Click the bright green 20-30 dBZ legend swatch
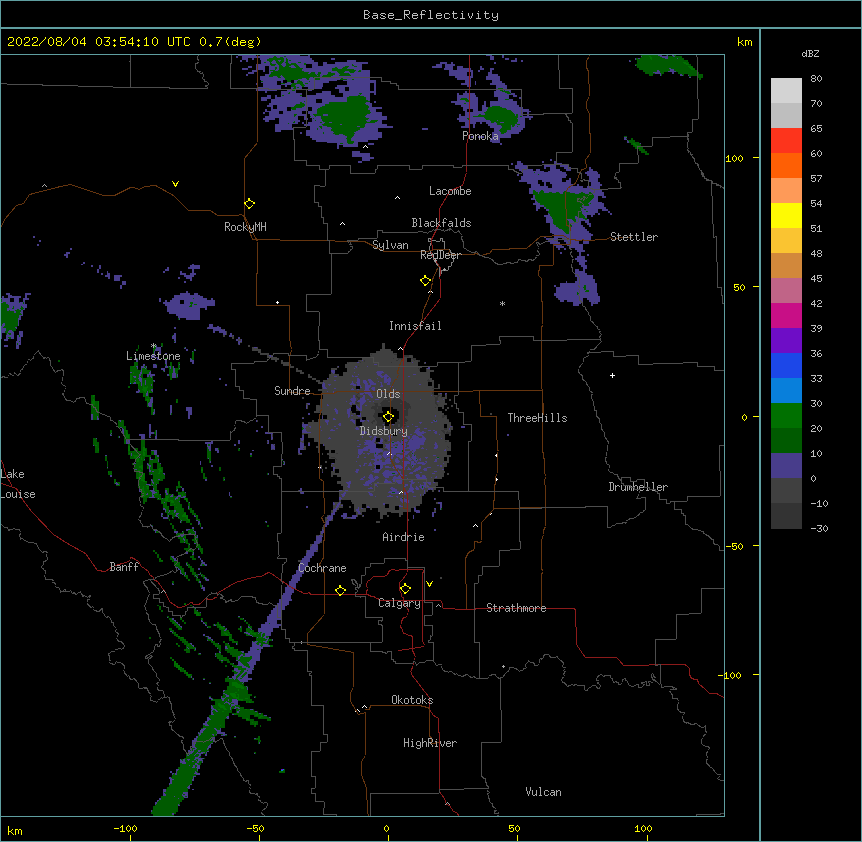The height and width of the screenshot is (842, 862). pos(786,416)
